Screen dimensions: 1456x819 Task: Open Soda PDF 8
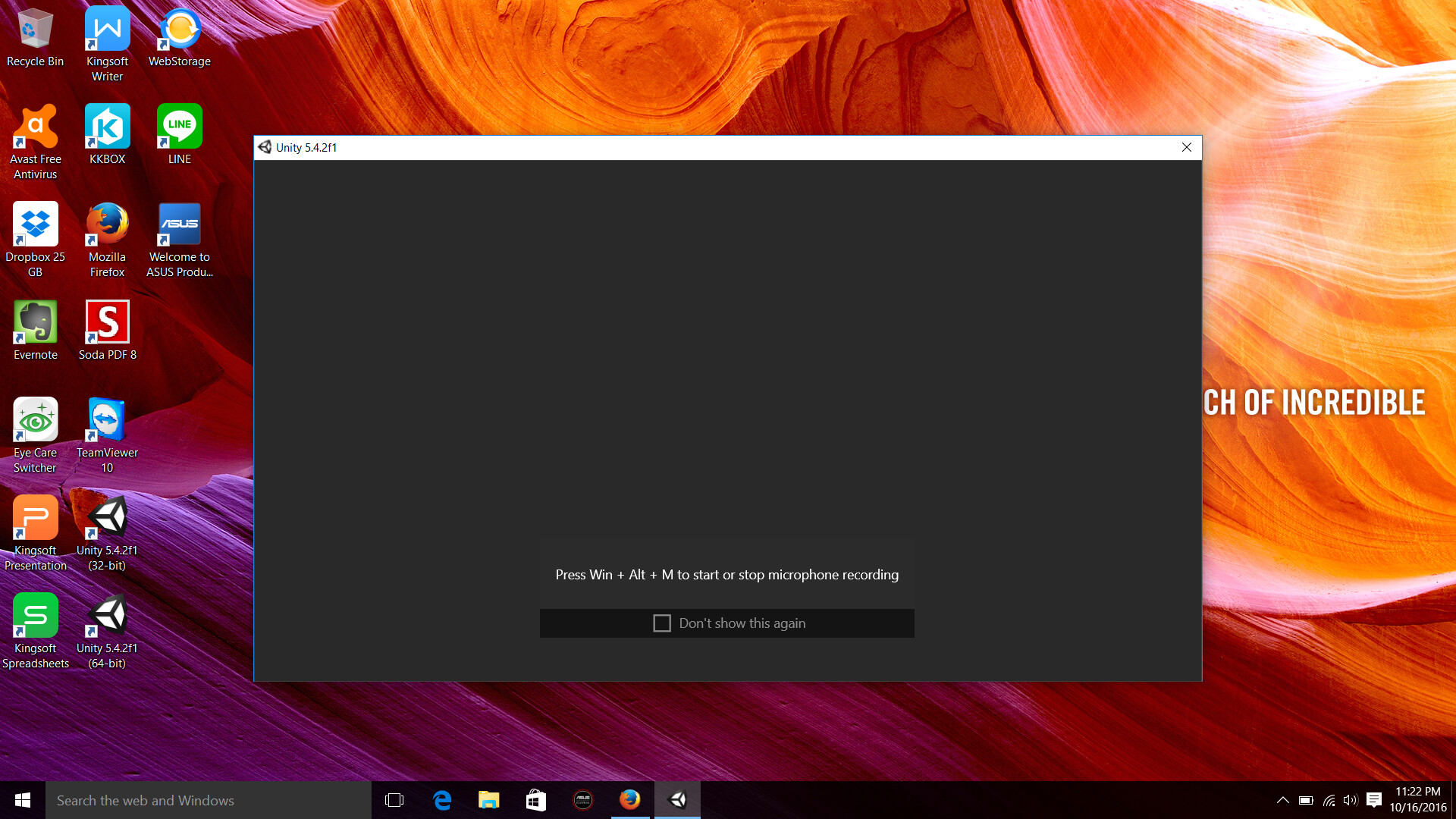tap(107, 322)
